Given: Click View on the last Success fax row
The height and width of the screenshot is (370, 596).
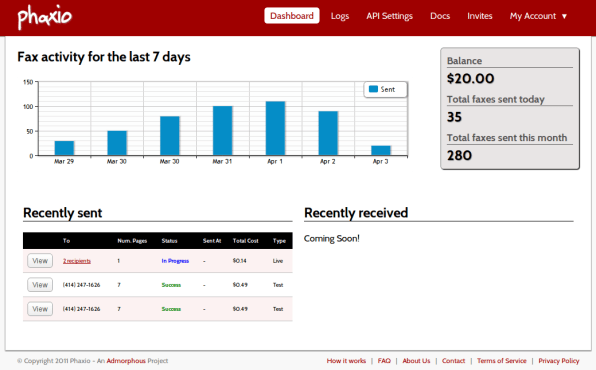Looking at the screenshot, I should click(x=40, y=309).
